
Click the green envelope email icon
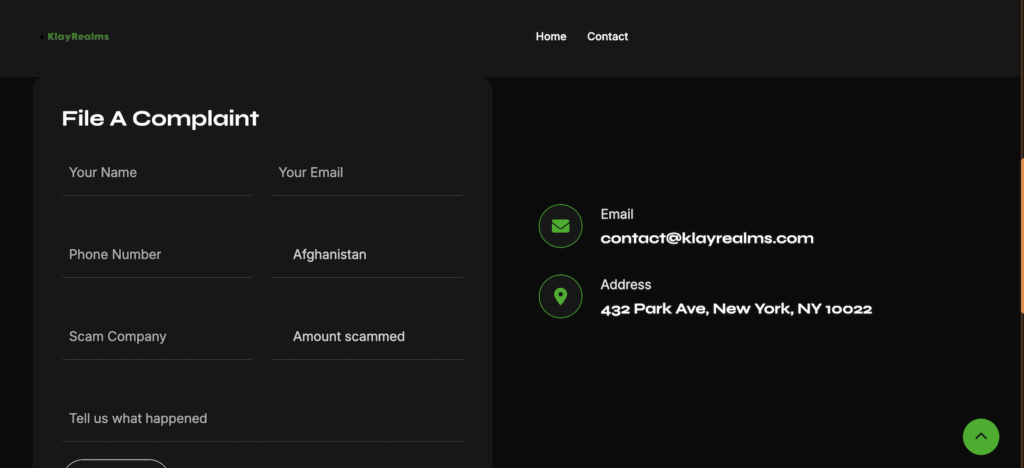pyautogui.click(x=560, y=226)
